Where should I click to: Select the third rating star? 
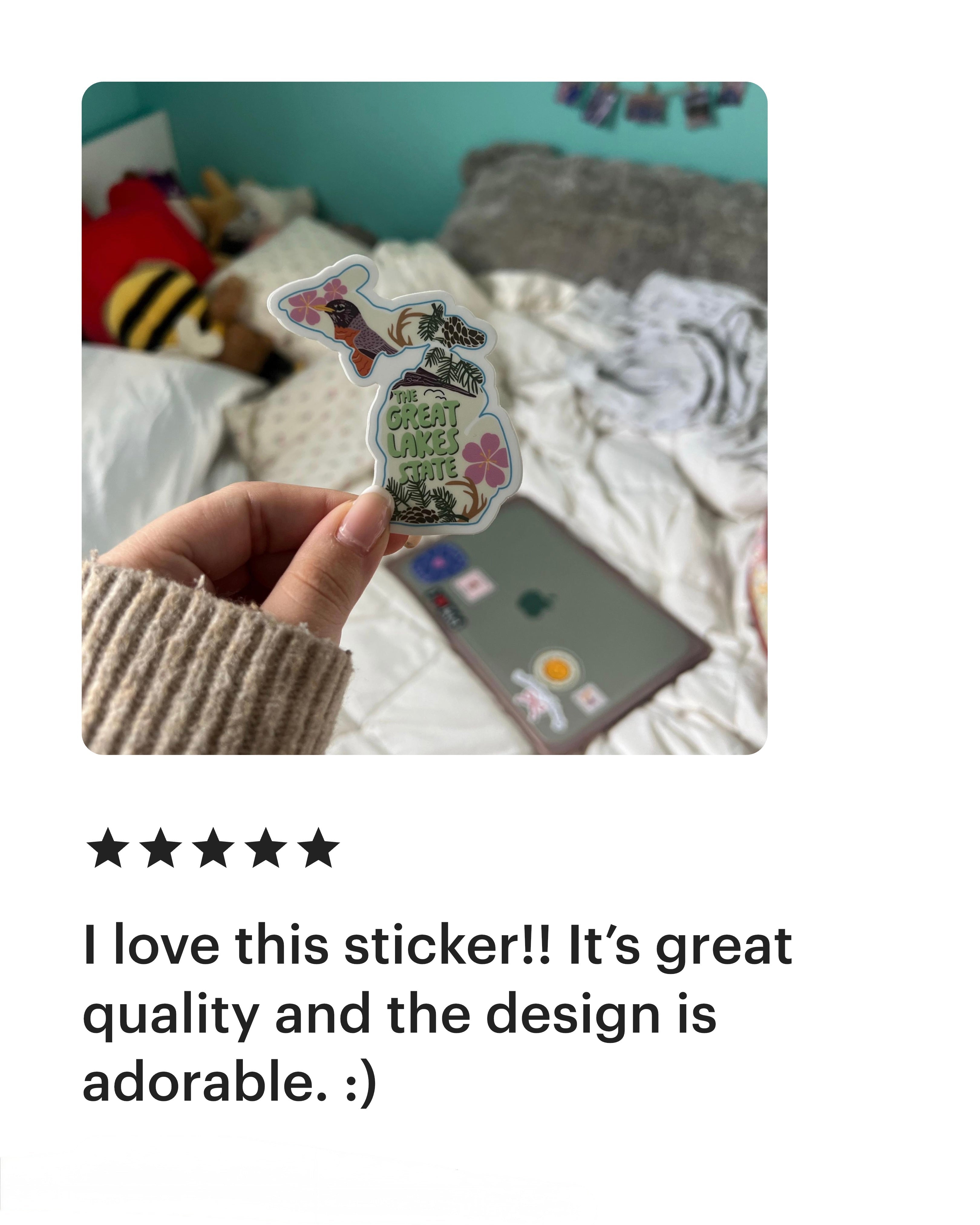point(214,848)
